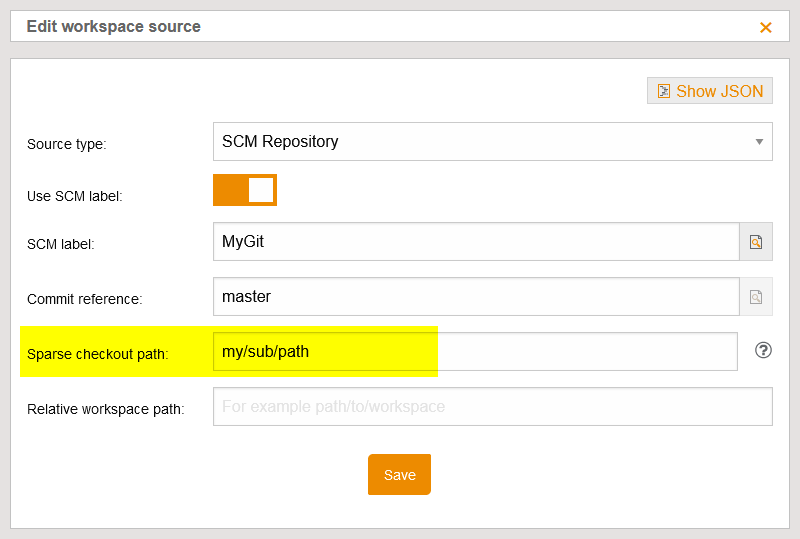Image resolution: width=800 pixels, height=539 pixels.
Task: Click the SCM label text field
Action: click(x=476, y=241)
